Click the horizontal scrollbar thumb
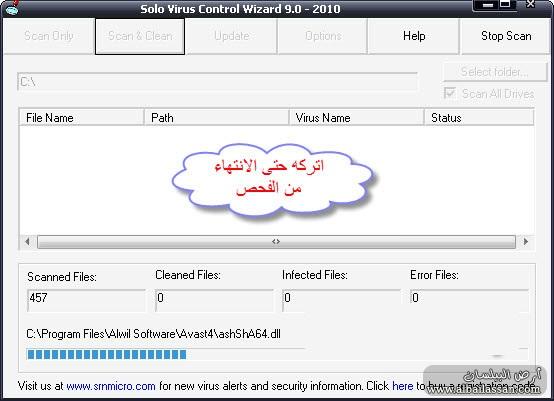 [x=276, y=242]
